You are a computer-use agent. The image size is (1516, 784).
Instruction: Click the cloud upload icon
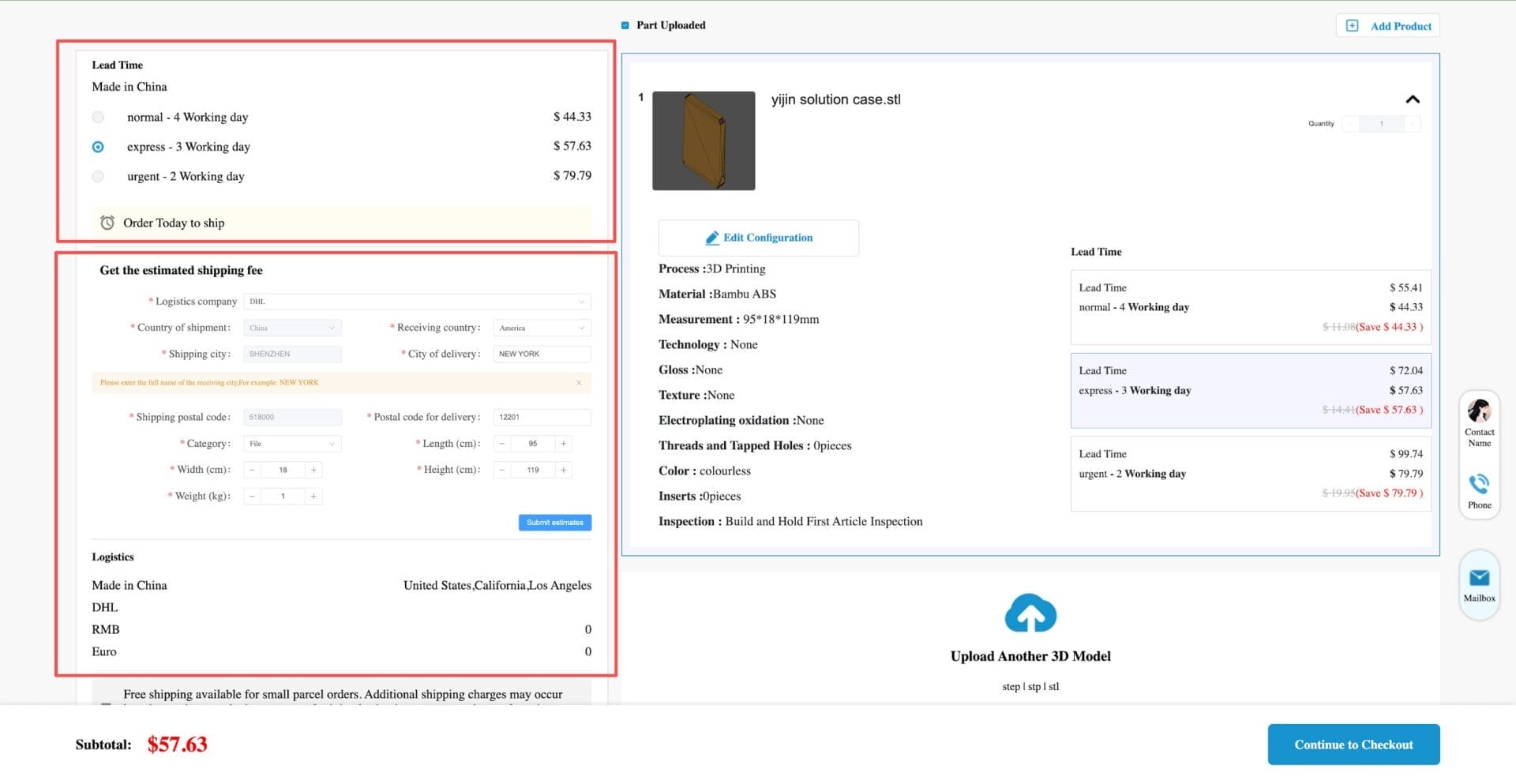(x=1030, y=613)
